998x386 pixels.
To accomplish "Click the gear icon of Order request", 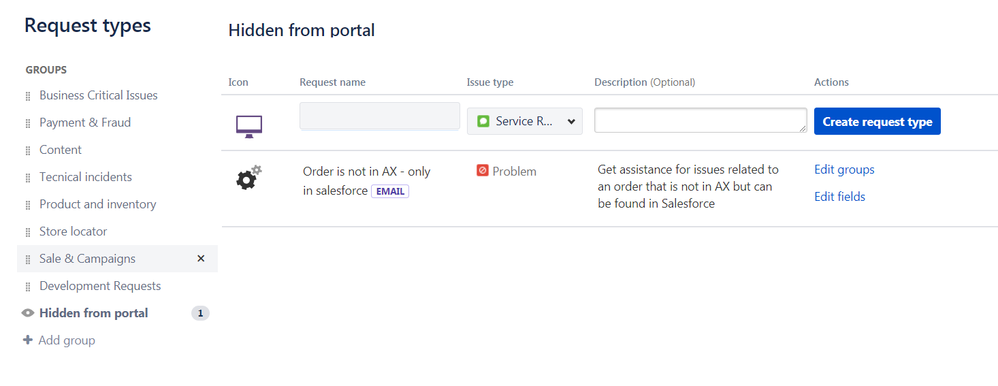I will [249, 178].
